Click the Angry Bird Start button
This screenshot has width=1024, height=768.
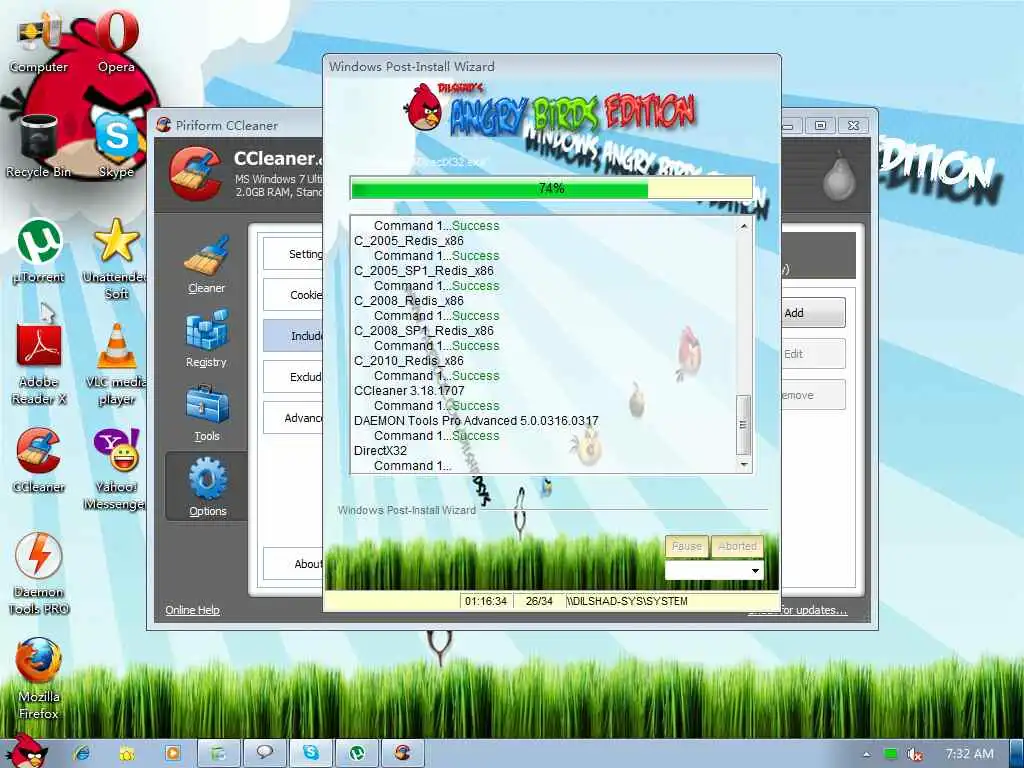[x=26, y=751]
